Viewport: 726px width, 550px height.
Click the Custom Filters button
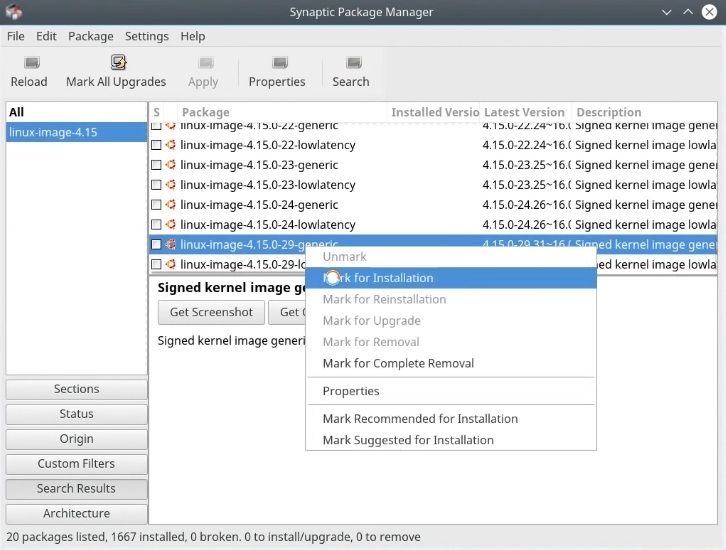click(76, 463)
